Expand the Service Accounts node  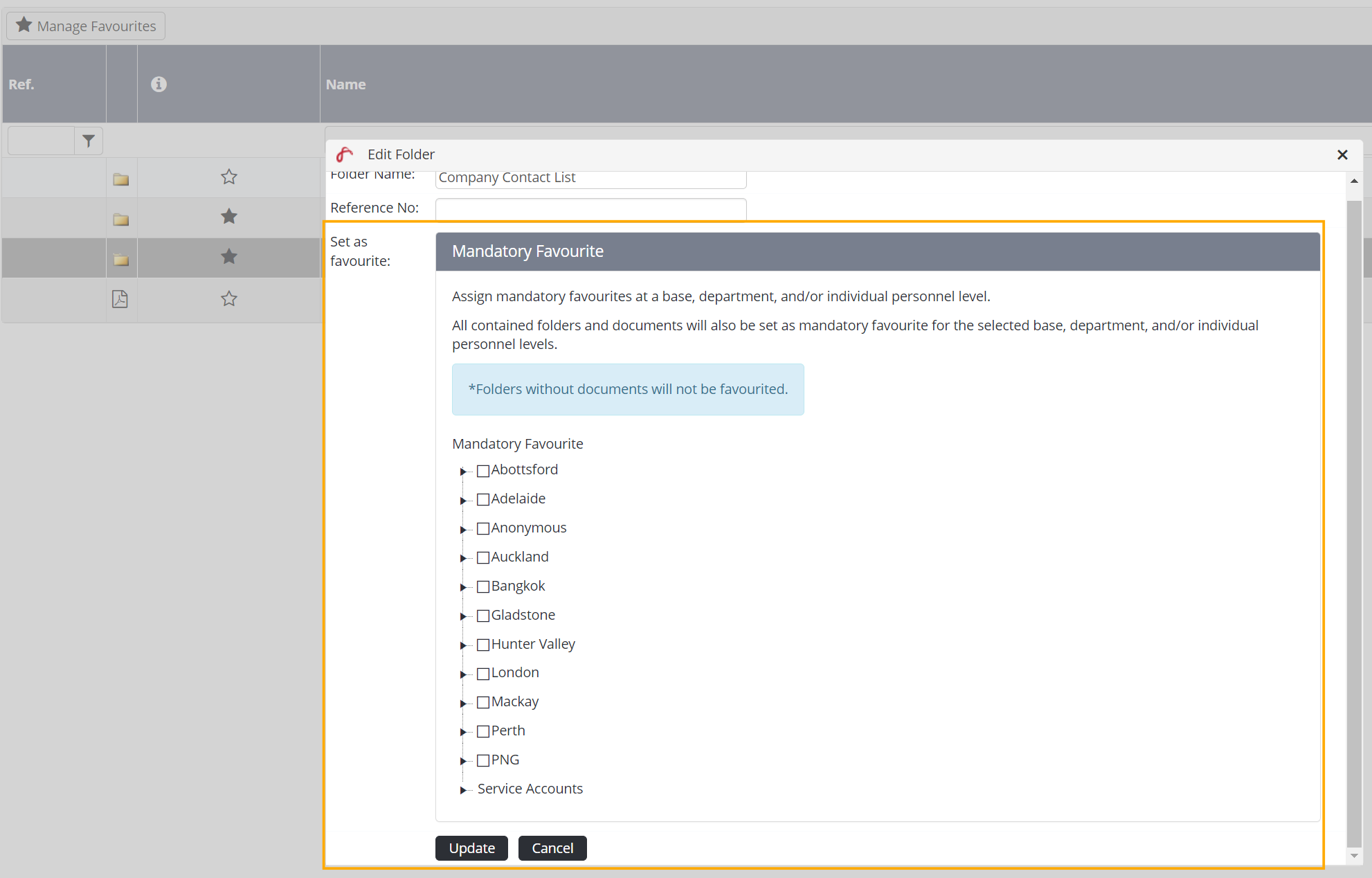pyautogui.click(x=463, y=790)
